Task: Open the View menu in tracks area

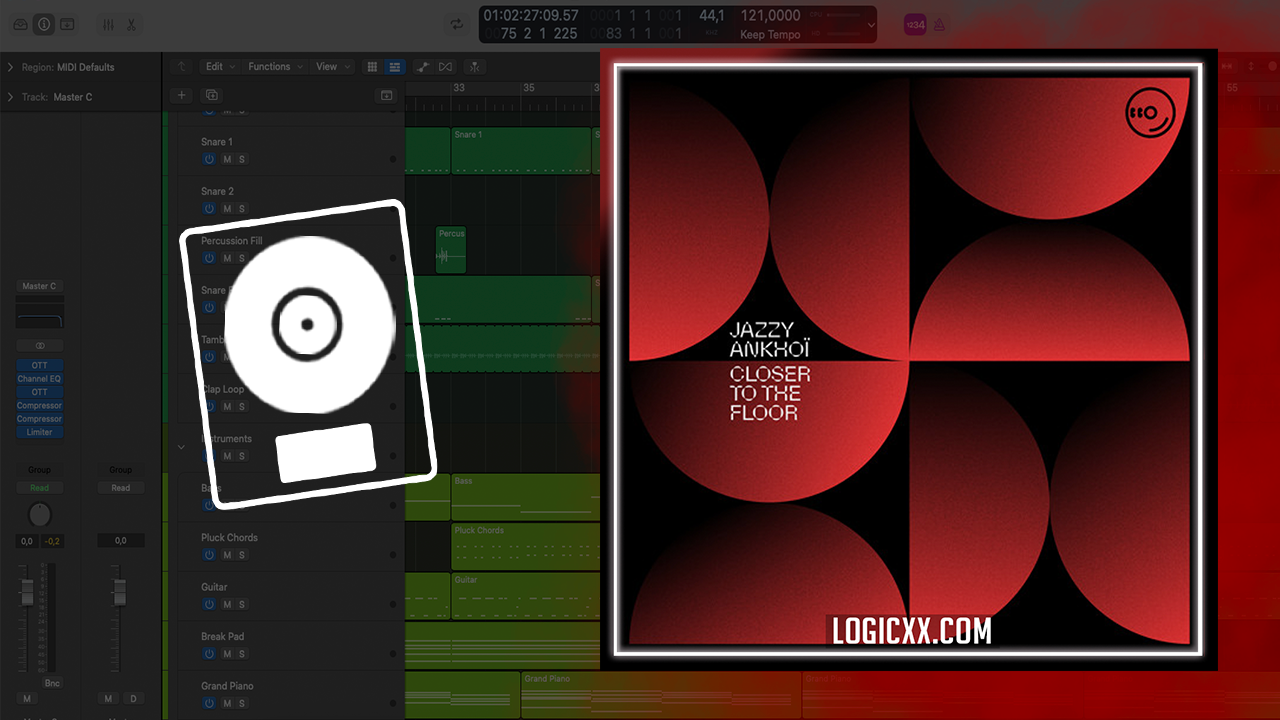Action: [x=332, y=67]
